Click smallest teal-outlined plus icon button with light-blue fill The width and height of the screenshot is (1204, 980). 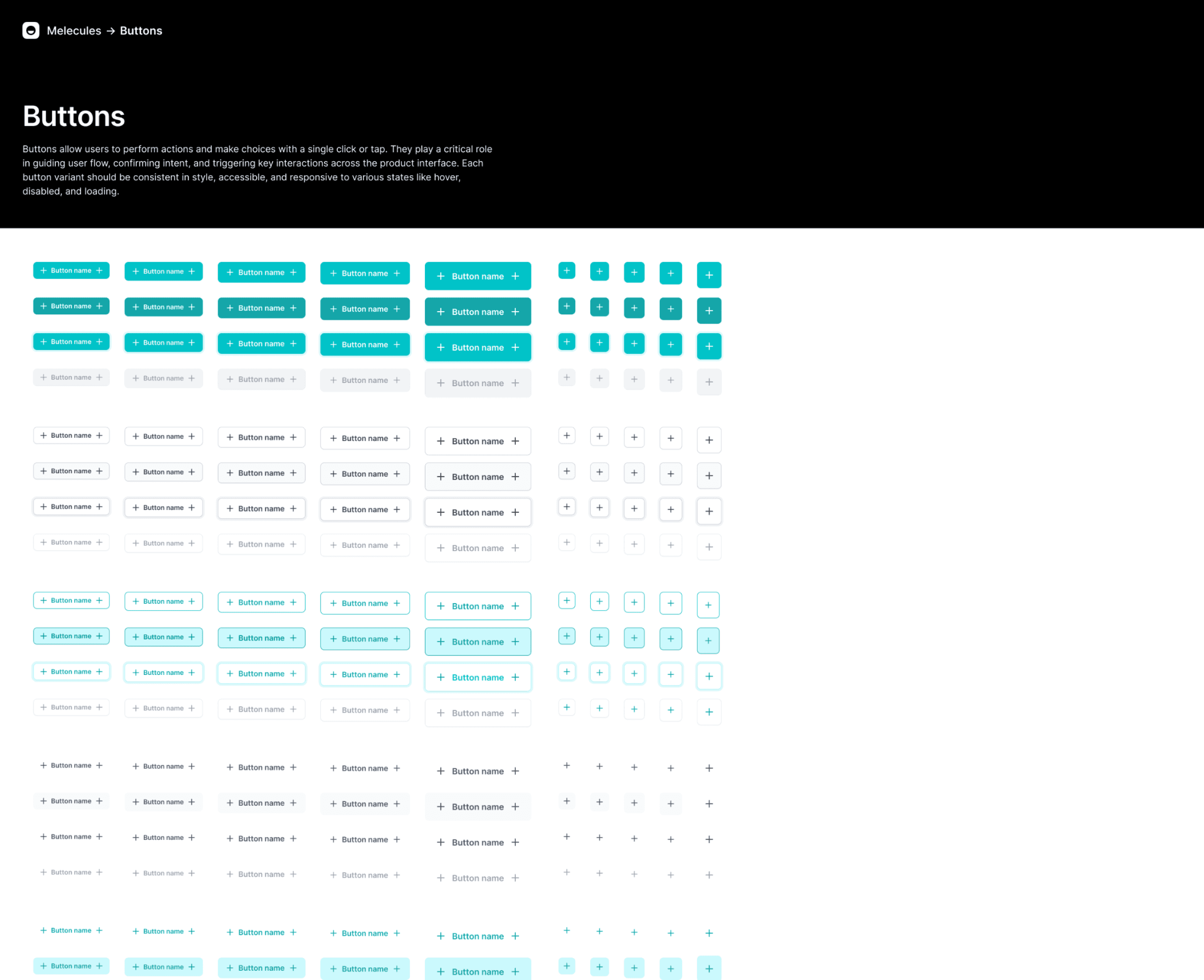[x=567, y=636]
